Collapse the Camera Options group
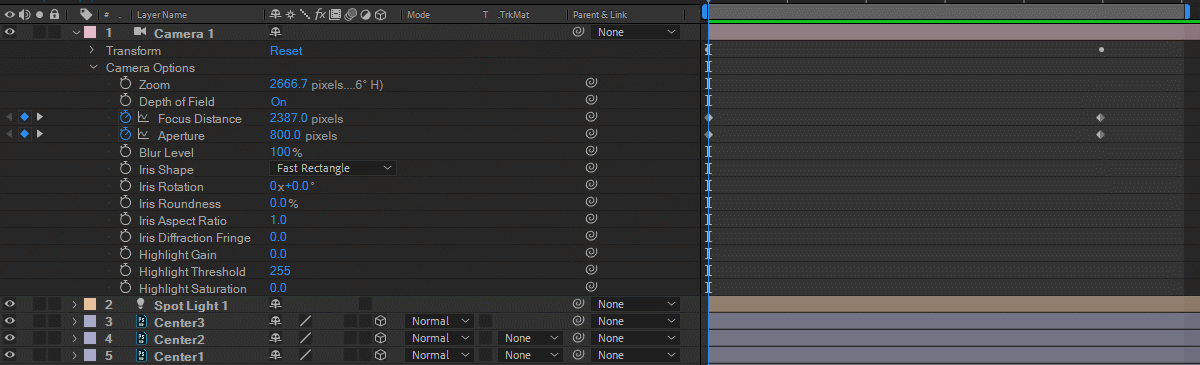 pos(93,67)
